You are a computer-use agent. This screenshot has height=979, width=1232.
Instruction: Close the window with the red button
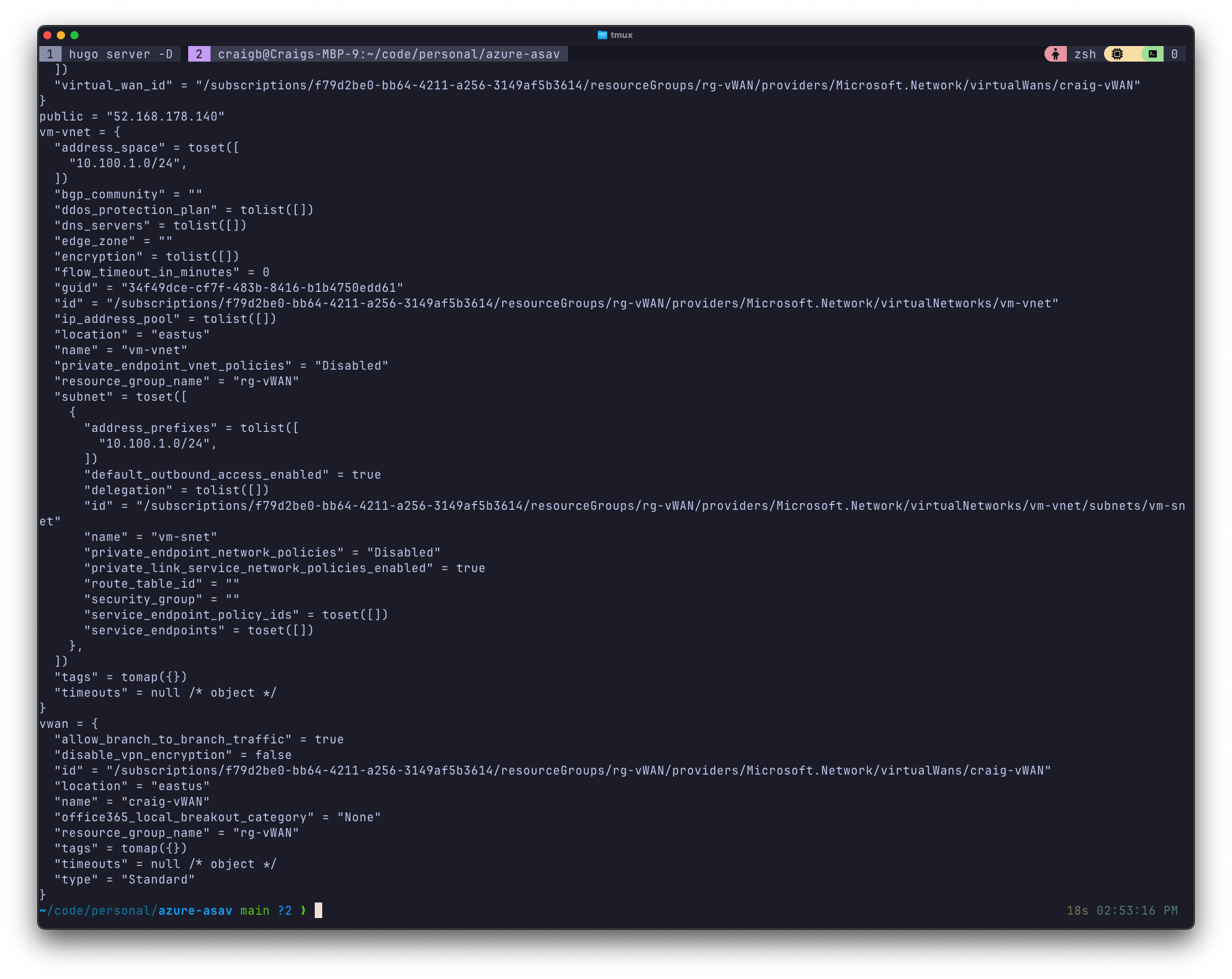click(x=47, y=35)
